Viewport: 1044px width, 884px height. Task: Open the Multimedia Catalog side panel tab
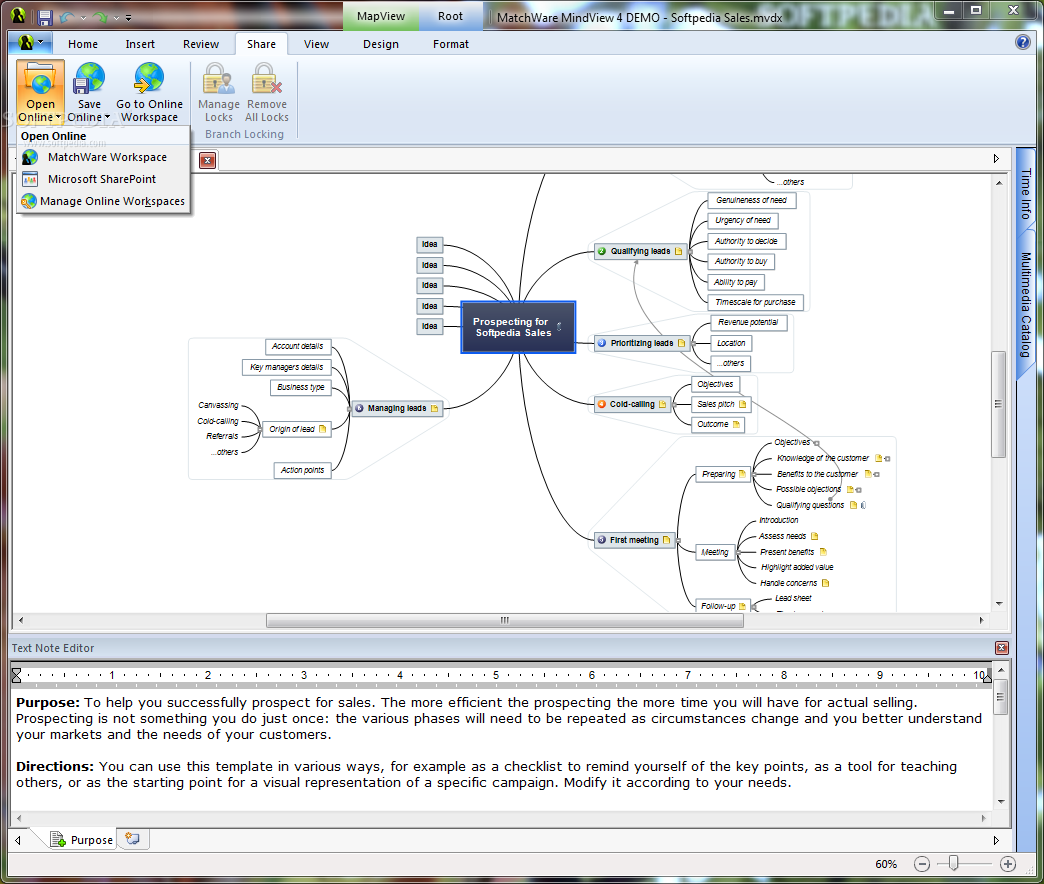coord(1025,305)
